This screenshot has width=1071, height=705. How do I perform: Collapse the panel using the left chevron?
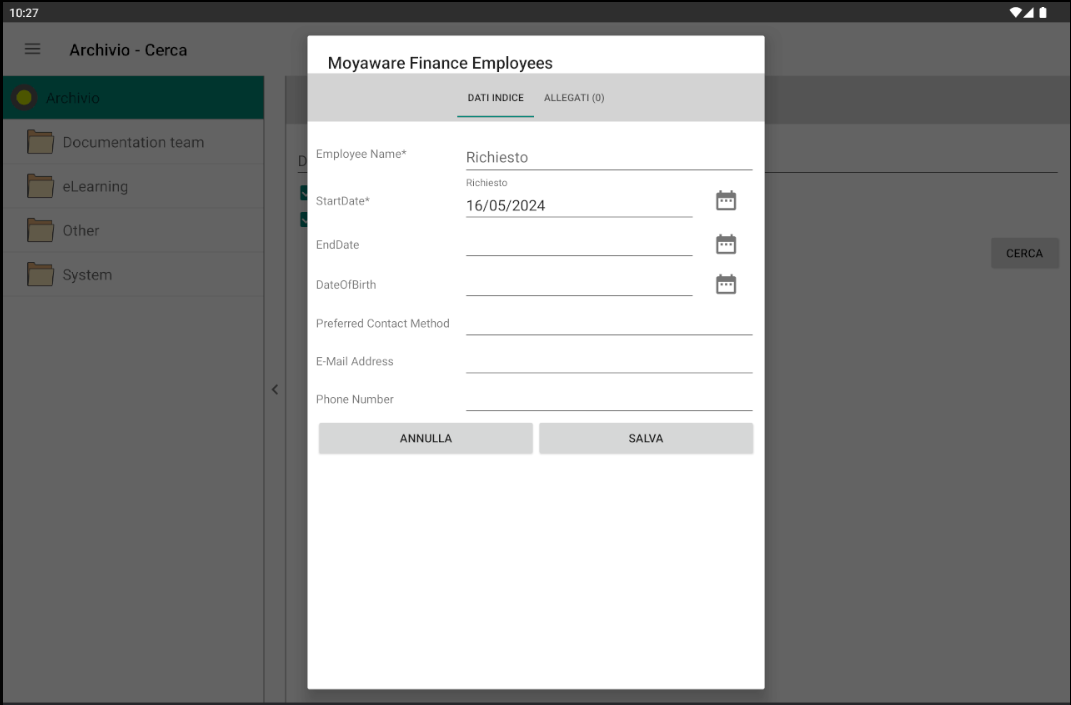(275, 390)
